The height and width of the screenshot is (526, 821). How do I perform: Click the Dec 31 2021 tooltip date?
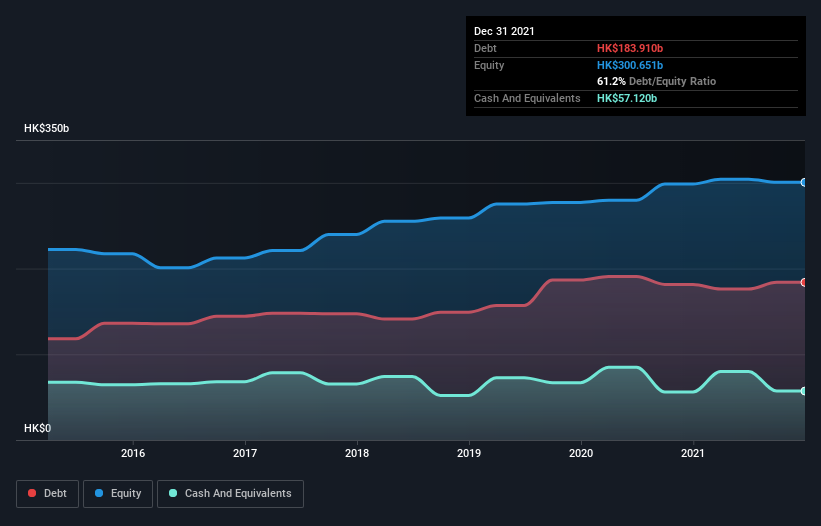click(504, 31)
